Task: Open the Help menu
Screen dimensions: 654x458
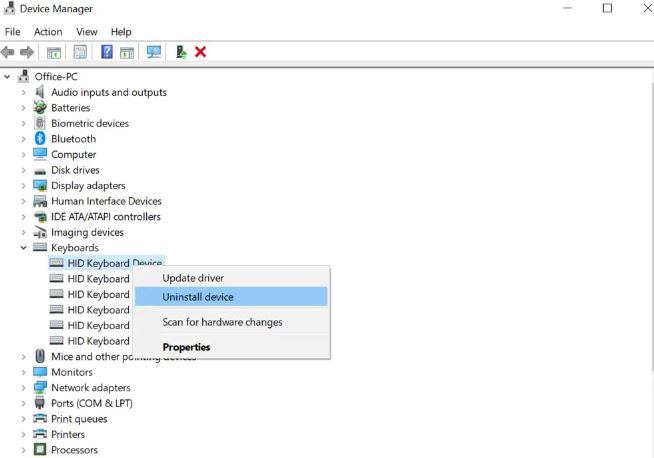Action: click(121, 32)
